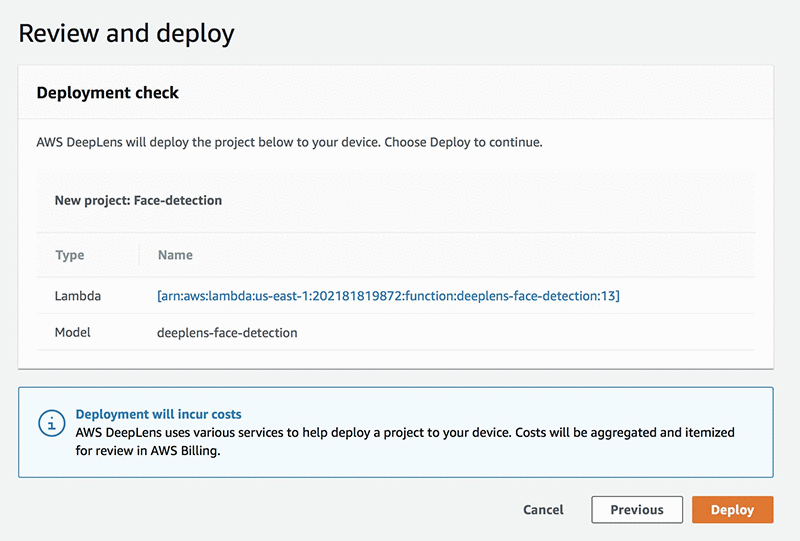Image resolution: width=800 pixels, height=541 pixels.
Task: Click the deeplens-face-detection model name
Action: [227, 332]
